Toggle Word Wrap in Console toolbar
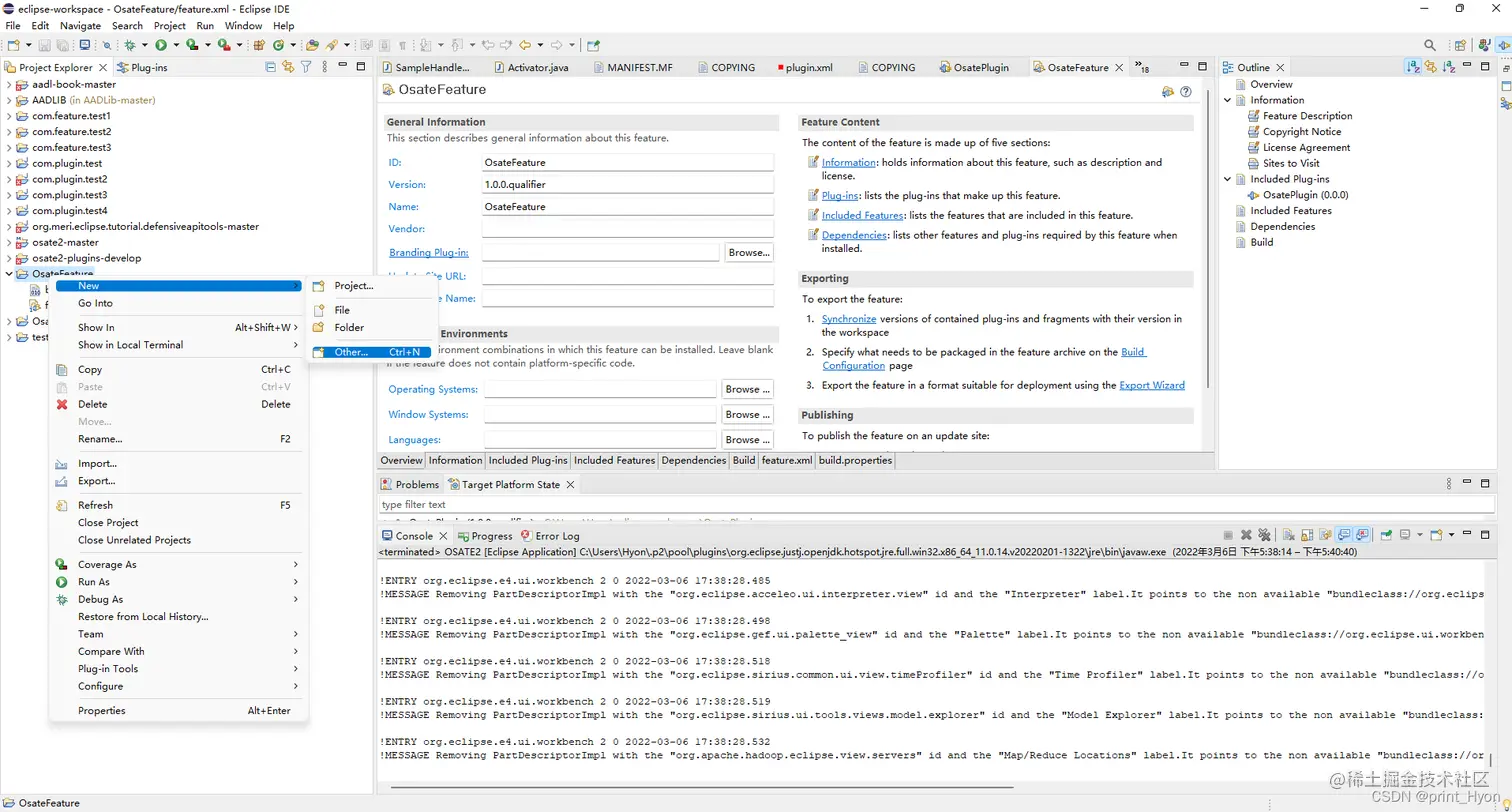1512x812 pixels. tap(1325, 535)
